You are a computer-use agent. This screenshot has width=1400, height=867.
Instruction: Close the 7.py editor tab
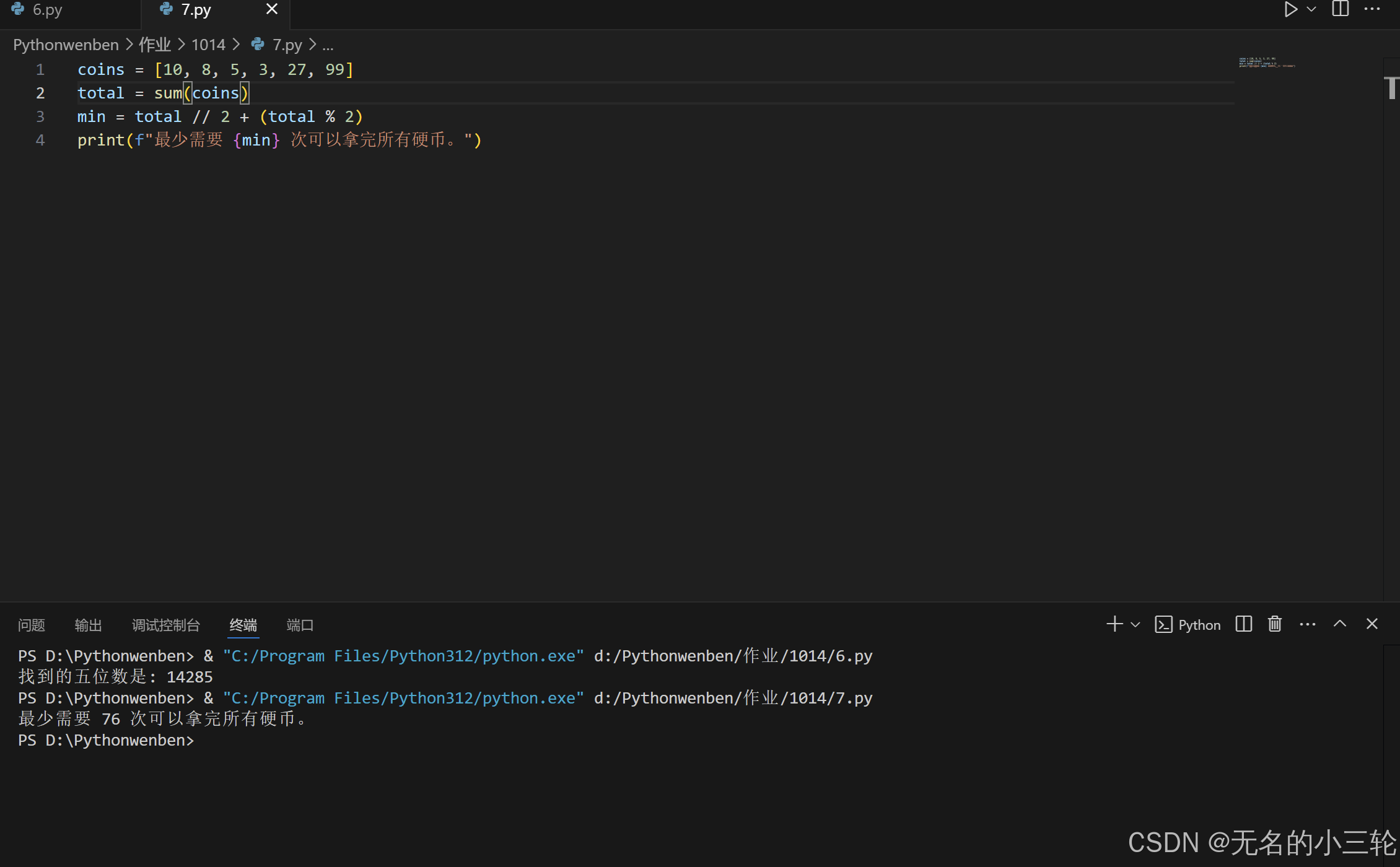[271, 9]
